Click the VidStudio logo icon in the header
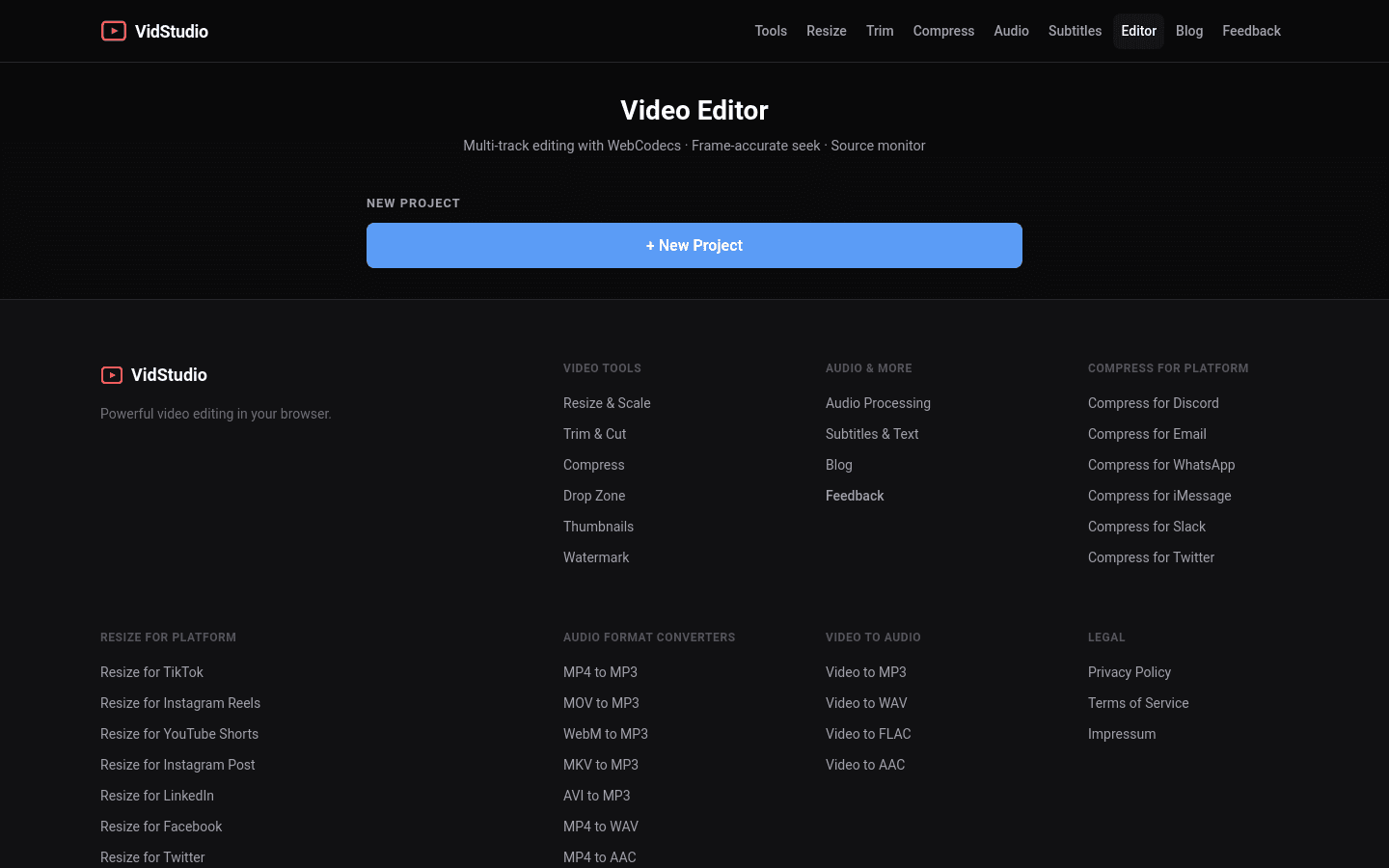 coord(114,31)
